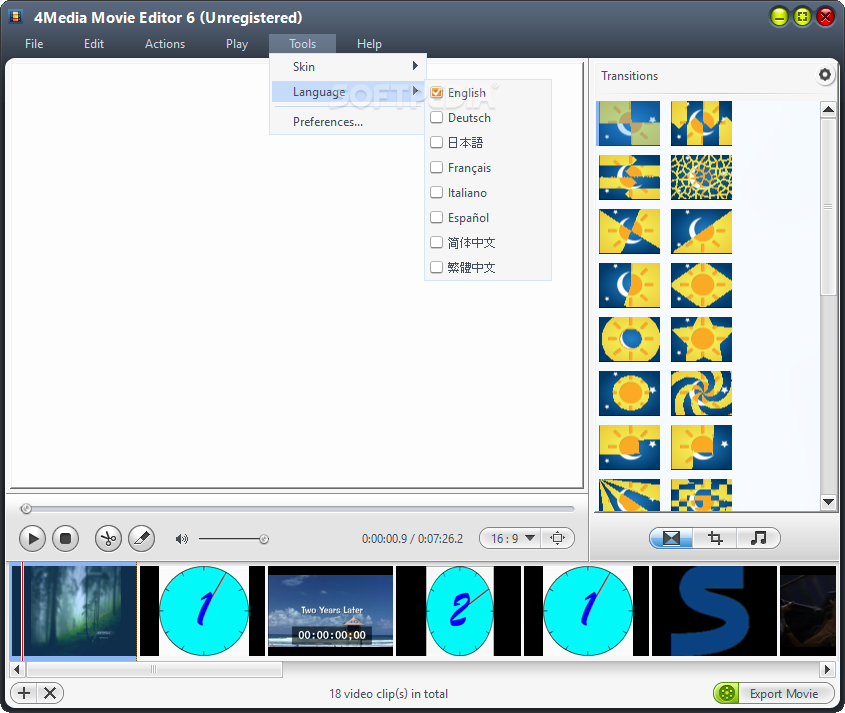The width and height of the screenshot is (845, 713).
Task: Select the diamond-shaped transition
Action: (x=701, y=285)
